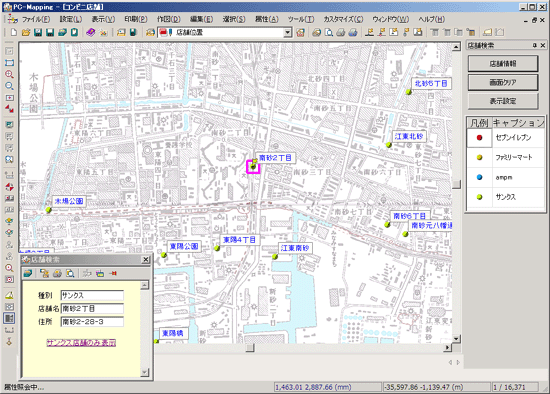Click the 東陽4丁目 store label on map
This screenshot has width=550, height=394.
point(240,240)
